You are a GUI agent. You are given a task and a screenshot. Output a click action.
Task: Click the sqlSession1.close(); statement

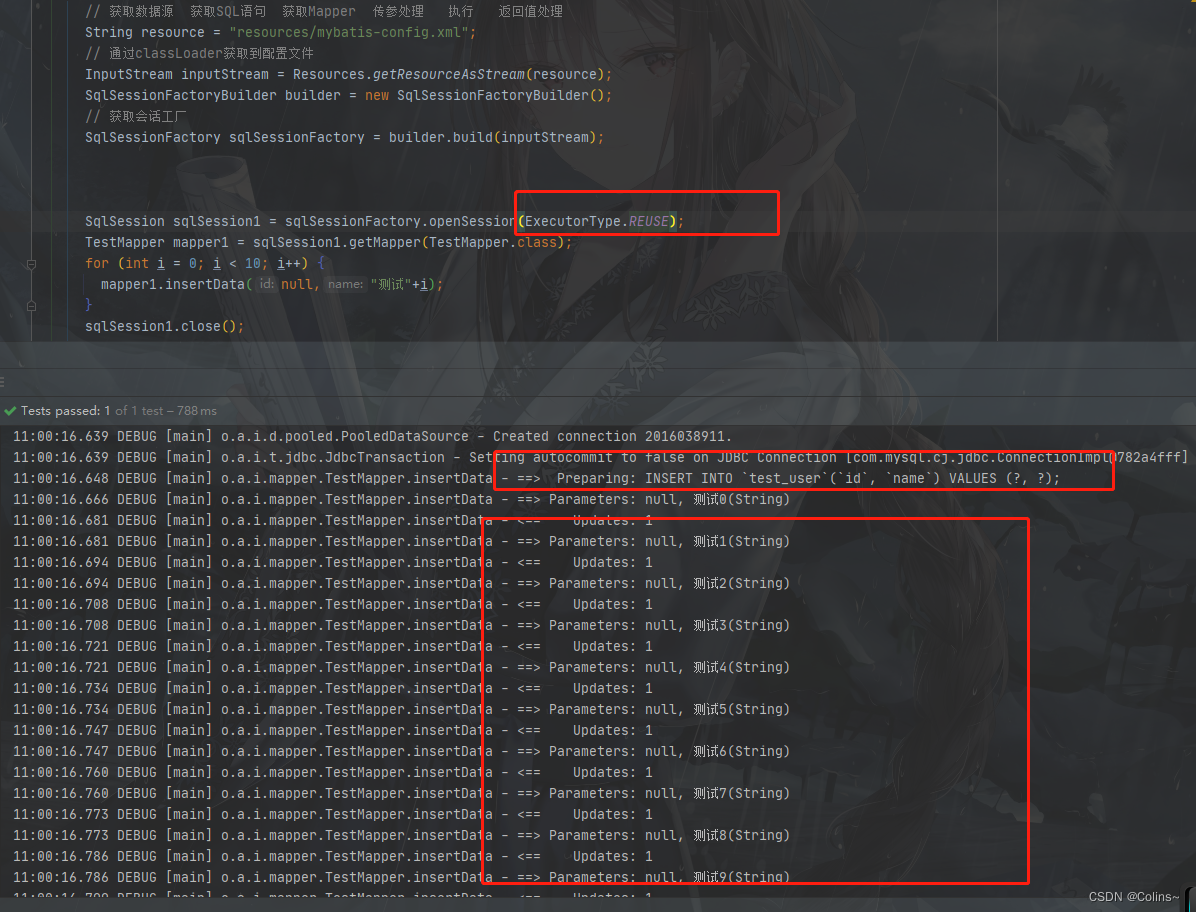point(164,326)
